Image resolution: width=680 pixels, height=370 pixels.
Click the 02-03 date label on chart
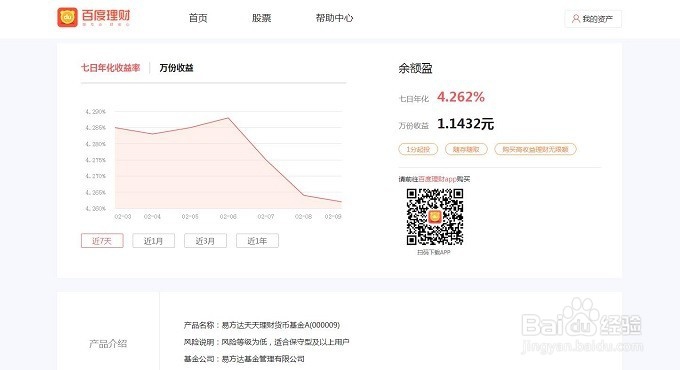pyautogui.click(x=123, y=216)
